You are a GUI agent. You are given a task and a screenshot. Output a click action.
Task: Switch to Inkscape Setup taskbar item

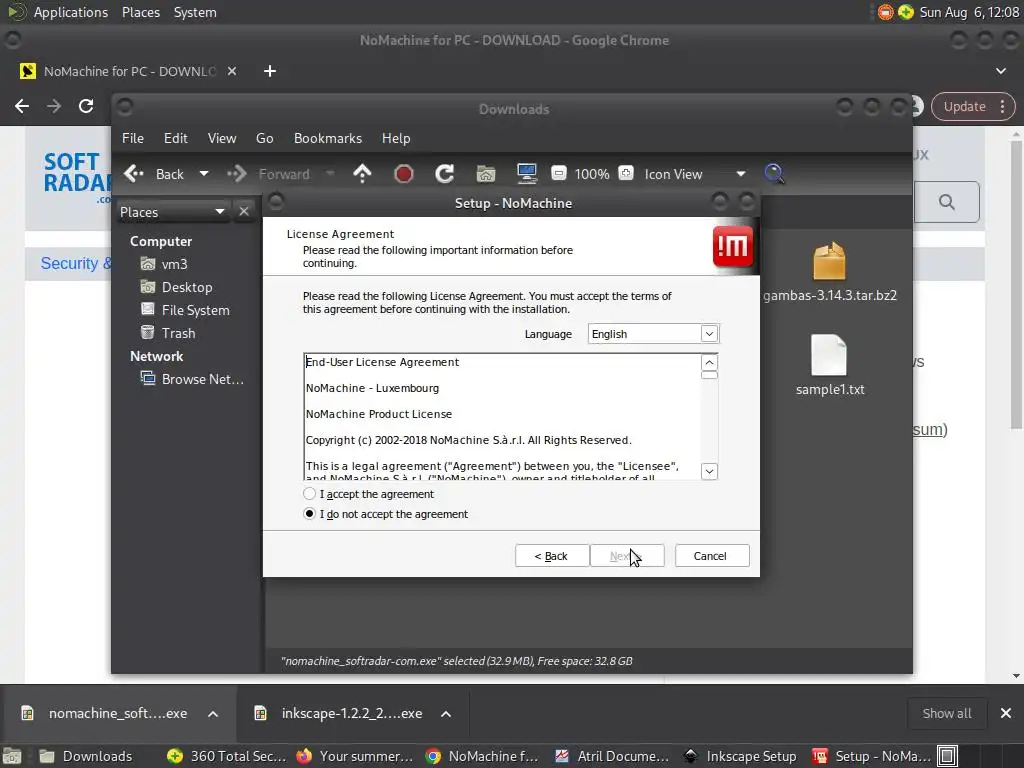[741, 756]
